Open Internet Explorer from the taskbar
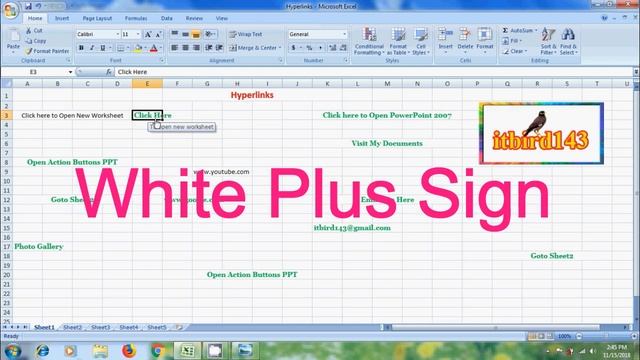The height and width of the screenshot is (360, 640). [42, 351]
